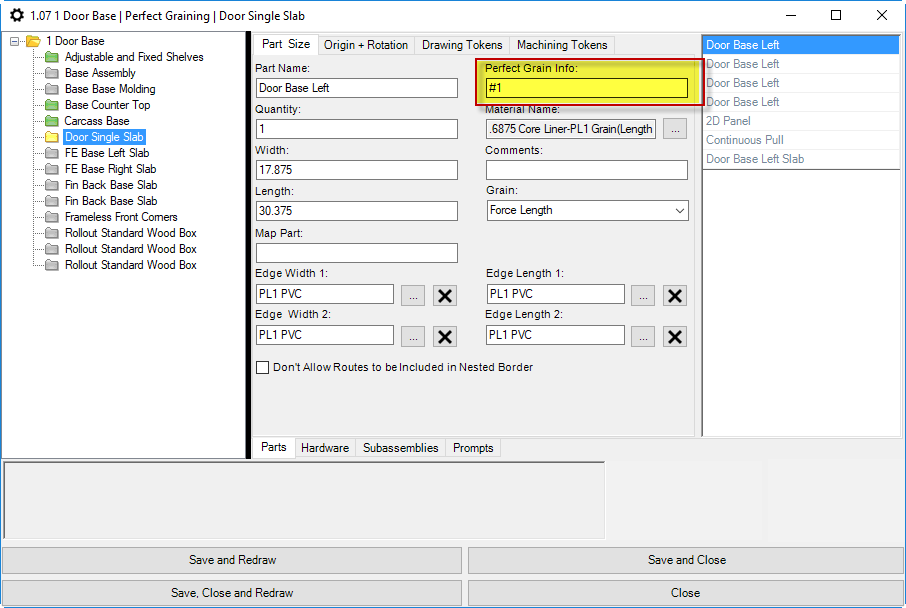Click the empty Map Part field
Image resolution: width=906 pixels, height=608 pixels.
(x=357, y=253)
